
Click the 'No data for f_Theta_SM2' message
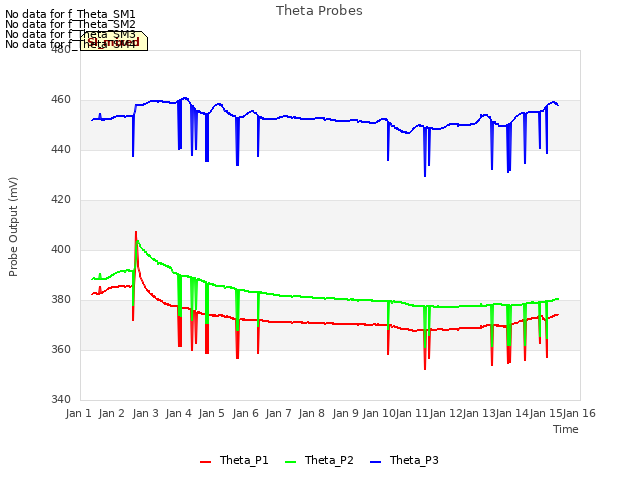click(x=70, y=24)
